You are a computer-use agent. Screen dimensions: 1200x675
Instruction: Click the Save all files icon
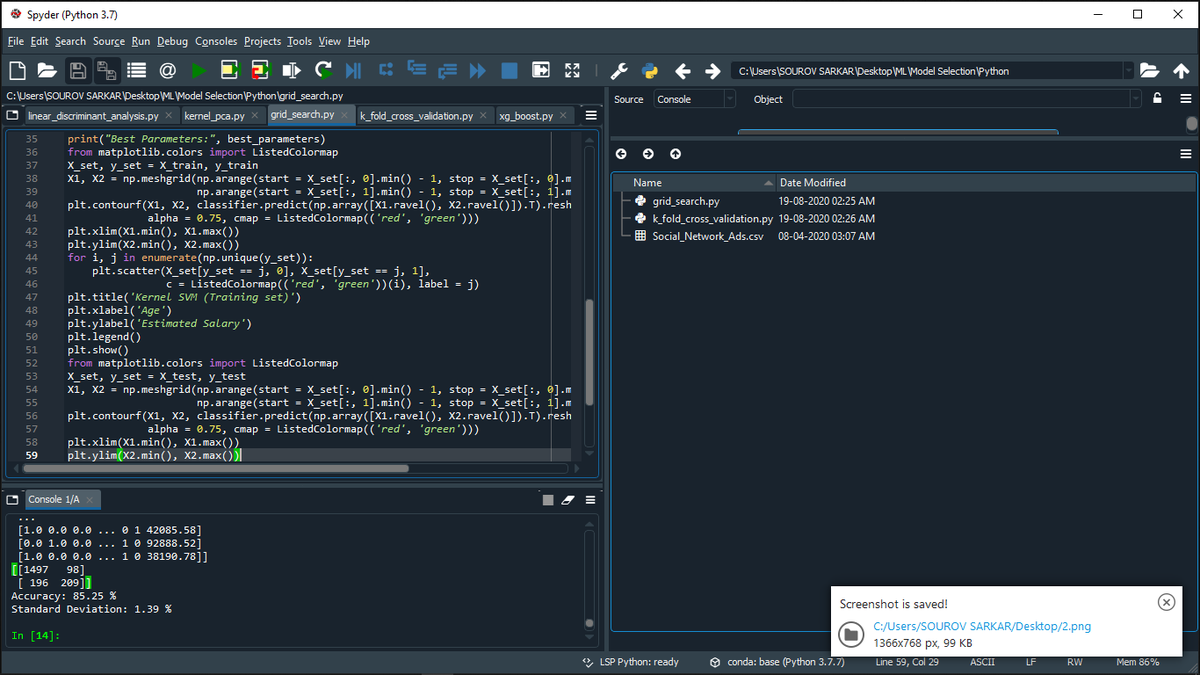(x=106, y=71)
